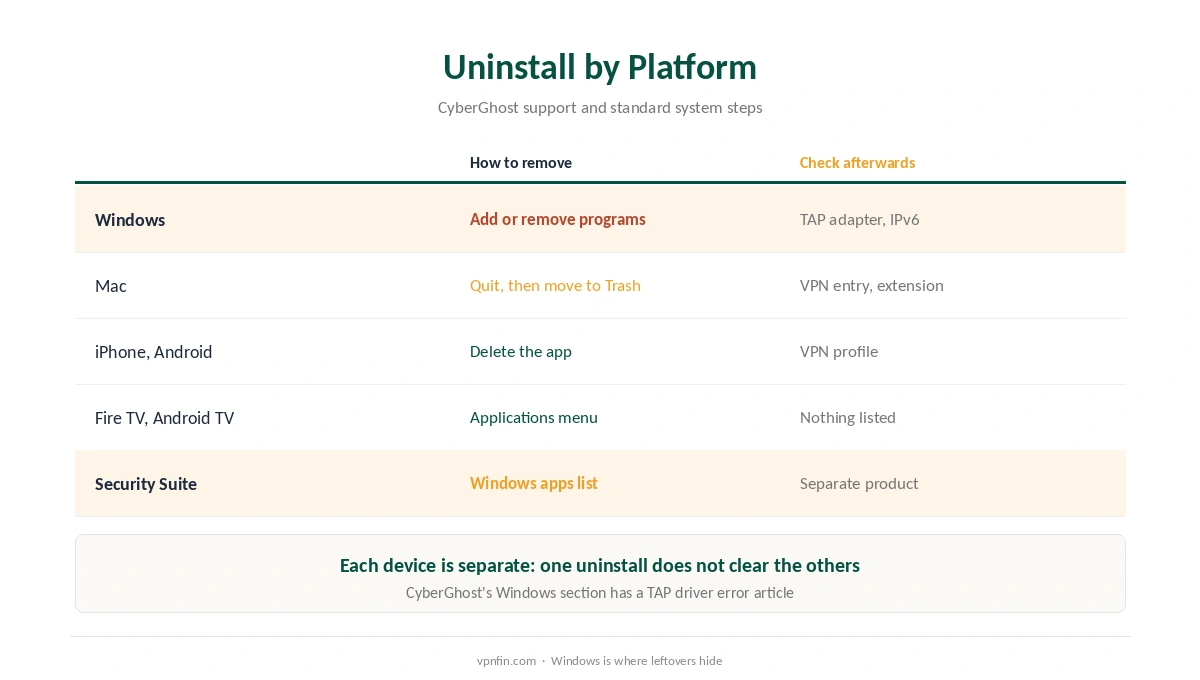Click footer text 'Windows is where leftovers hide'

(636, 661)
